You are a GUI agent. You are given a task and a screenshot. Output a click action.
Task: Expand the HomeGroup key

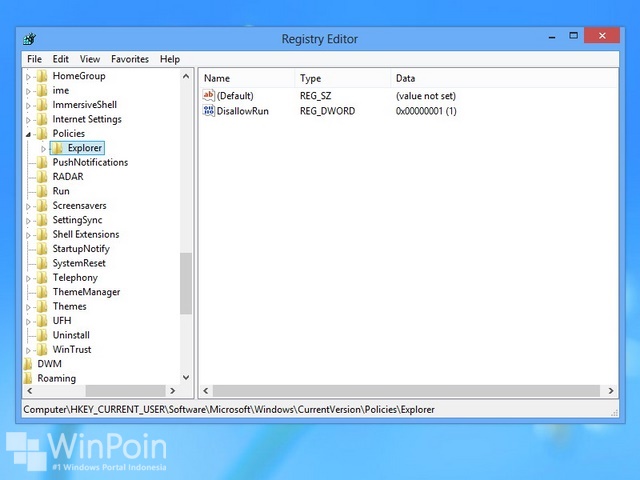pos(28,77)
